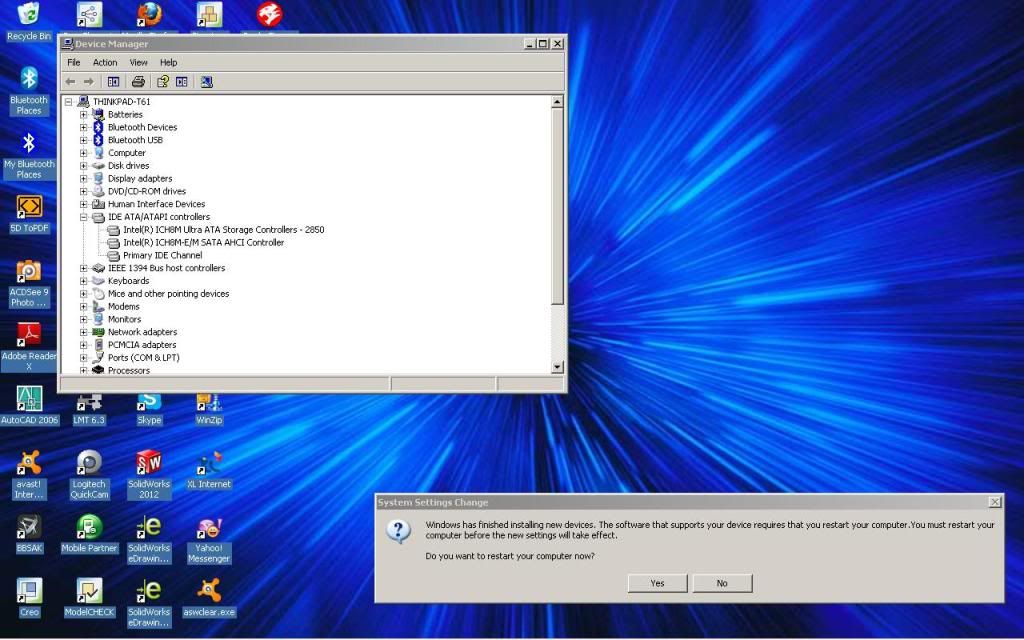Collapse the IDE ATA/ATAPI controllers branch
The height and width of the screenshot is (640, 1024).
(x=83, y=216)
